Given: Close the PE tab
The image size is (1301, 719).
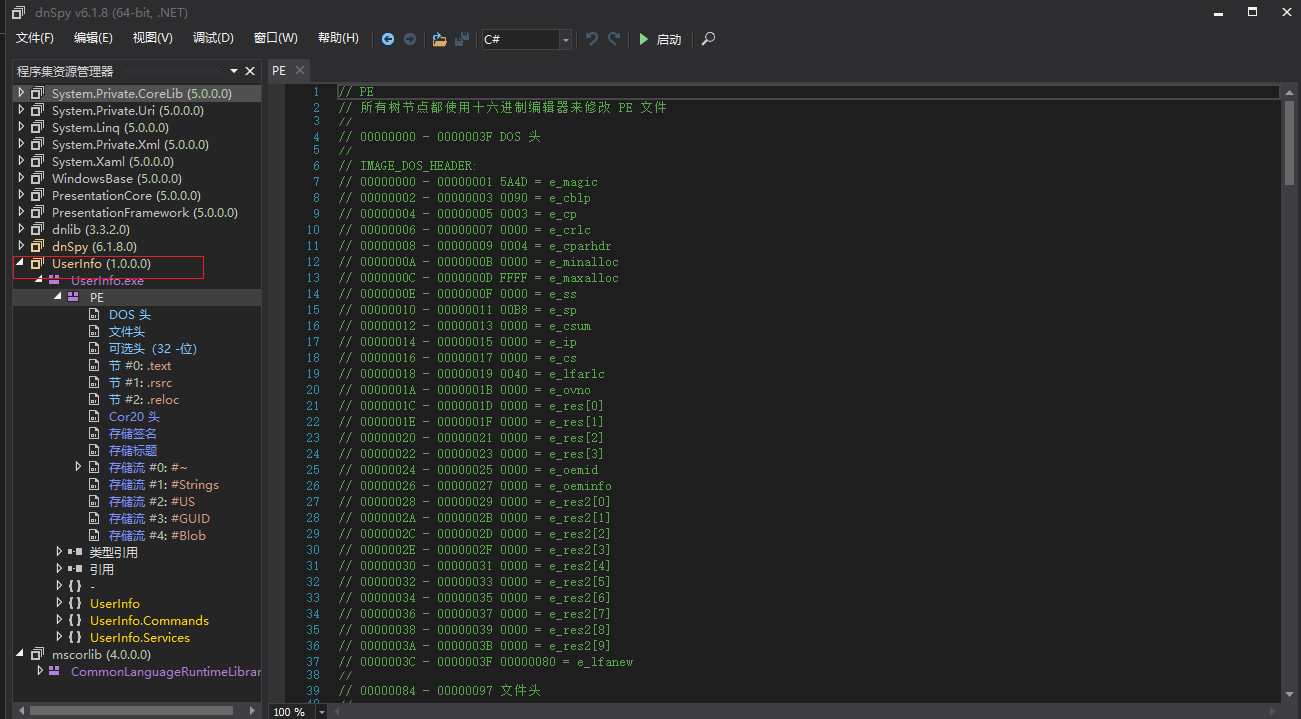Looking at the screenshot, I should click(299, 71).
